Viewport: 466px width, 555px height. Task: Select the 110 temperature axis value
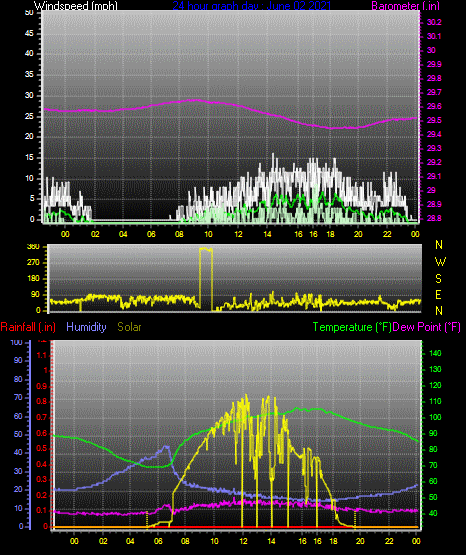435,401
